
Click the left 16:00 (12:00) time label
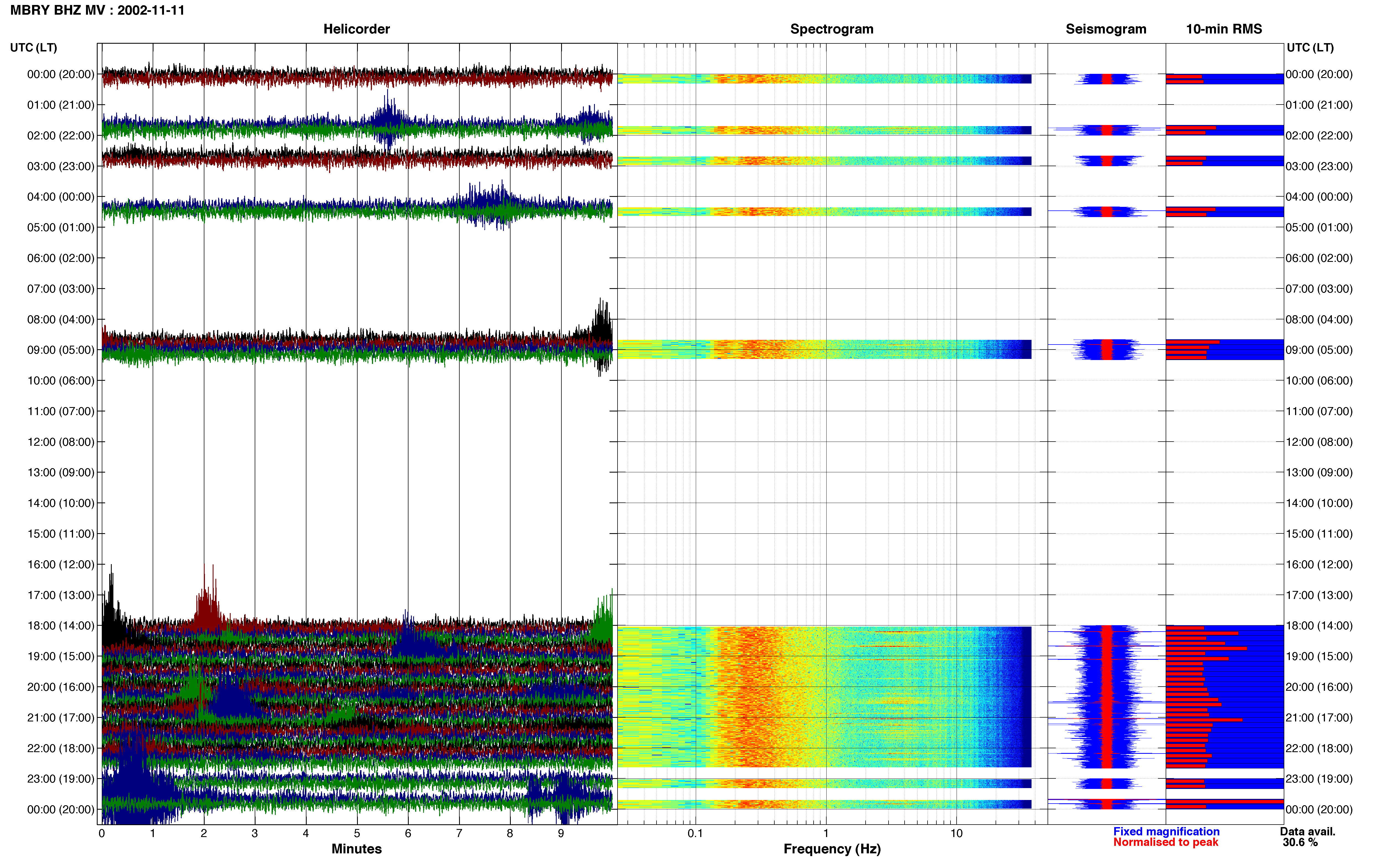point(60,564)
